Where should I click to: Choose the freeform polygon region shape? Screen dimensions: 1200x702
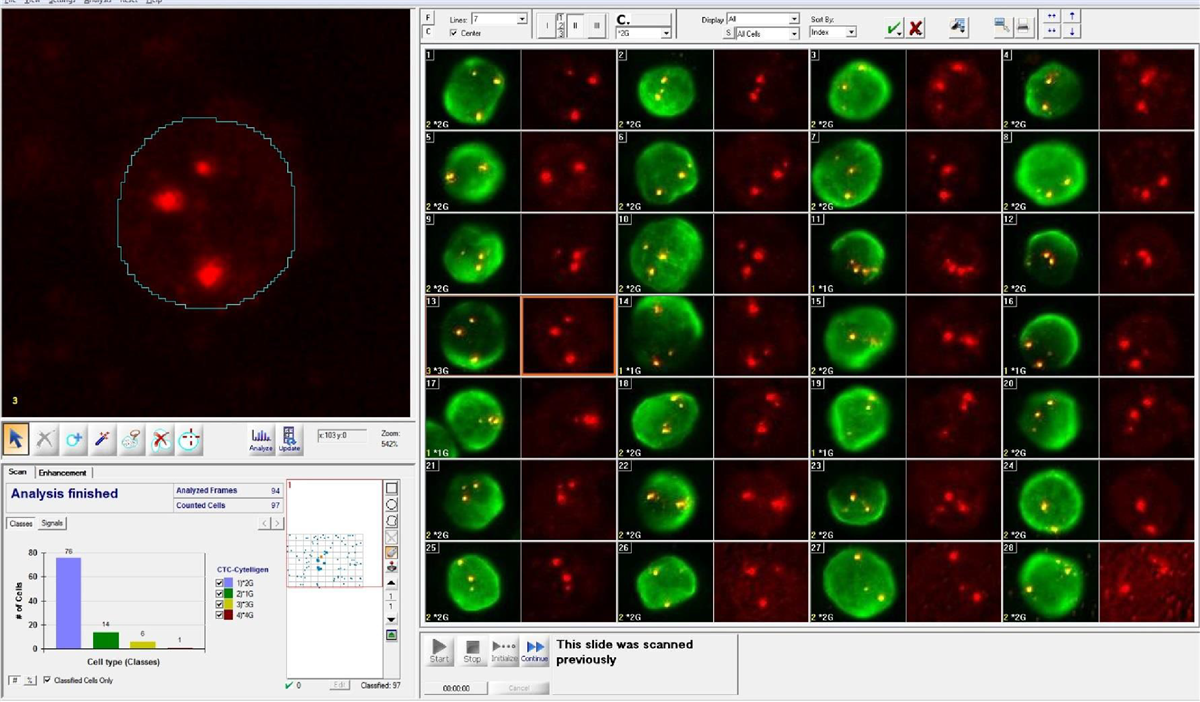click(x=392, y=520)
